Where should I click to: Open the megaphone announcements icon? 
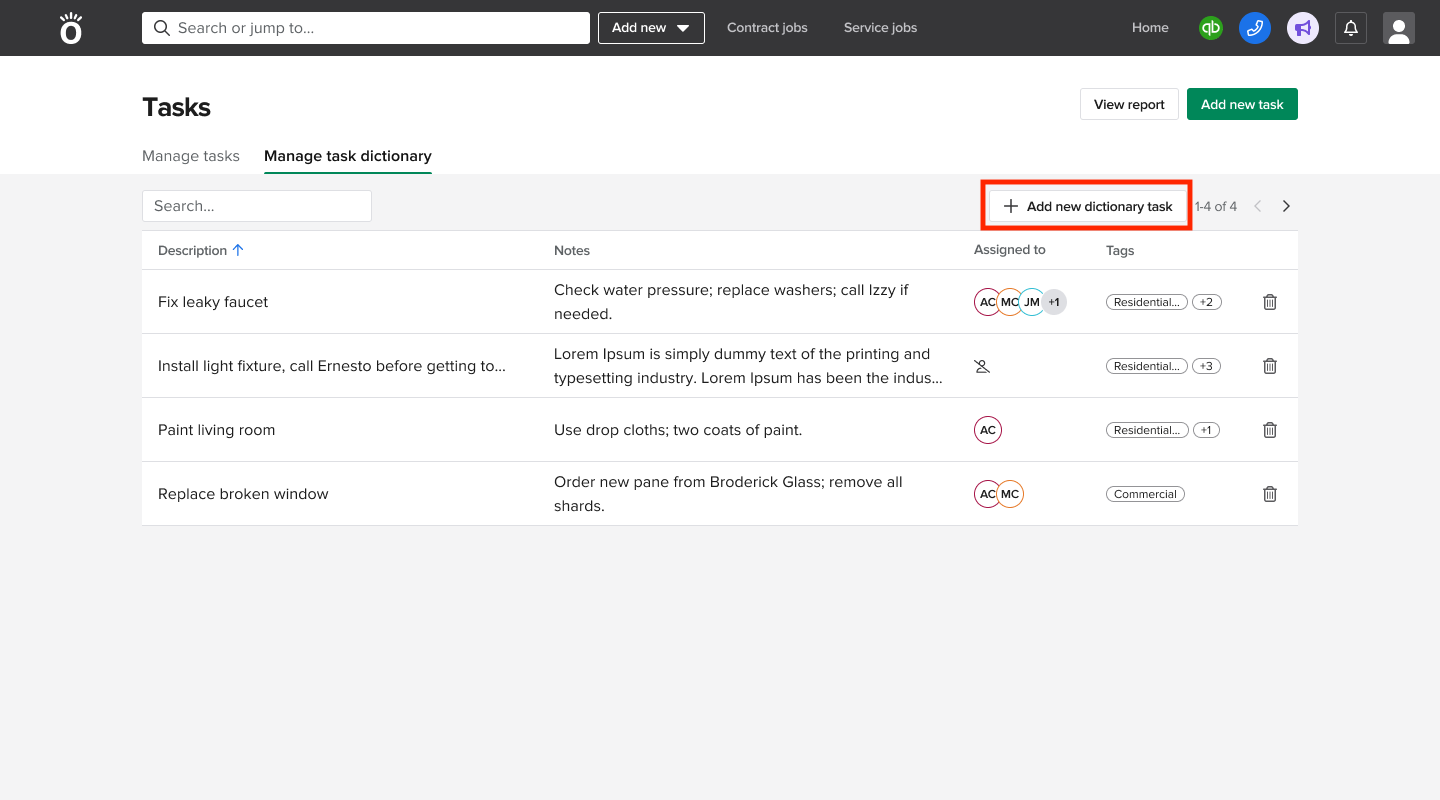click(1302, 28)
